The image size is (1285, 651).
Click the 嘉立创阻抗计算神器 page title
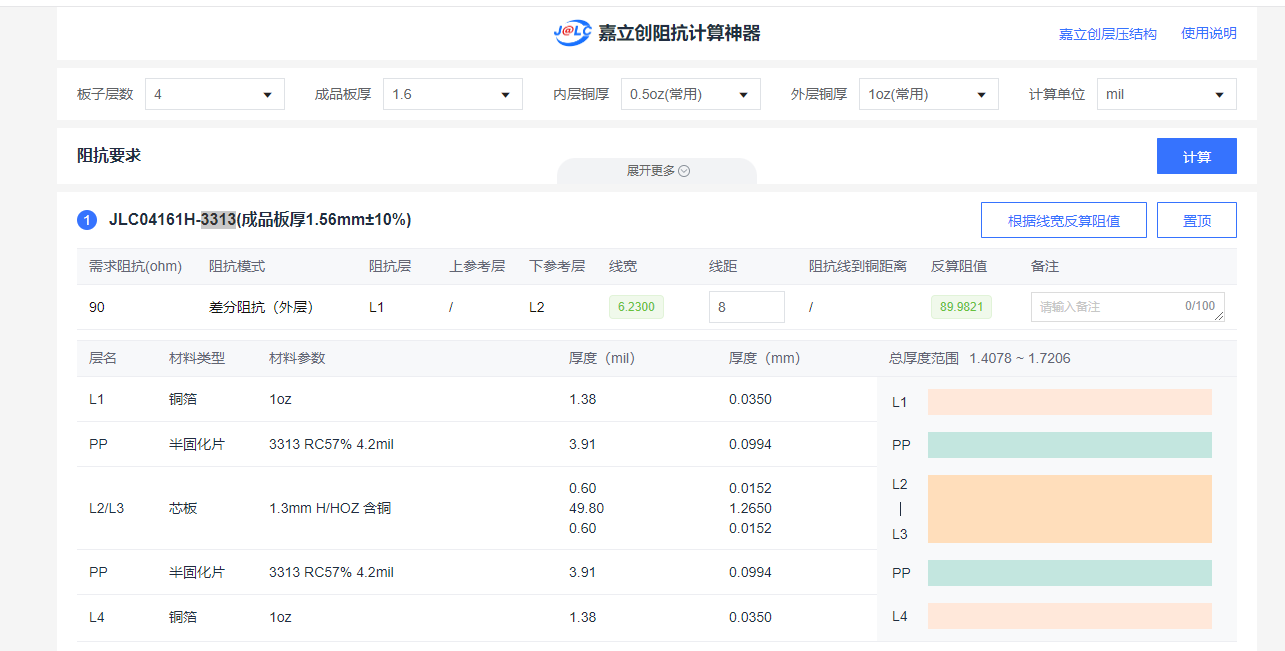679,33
